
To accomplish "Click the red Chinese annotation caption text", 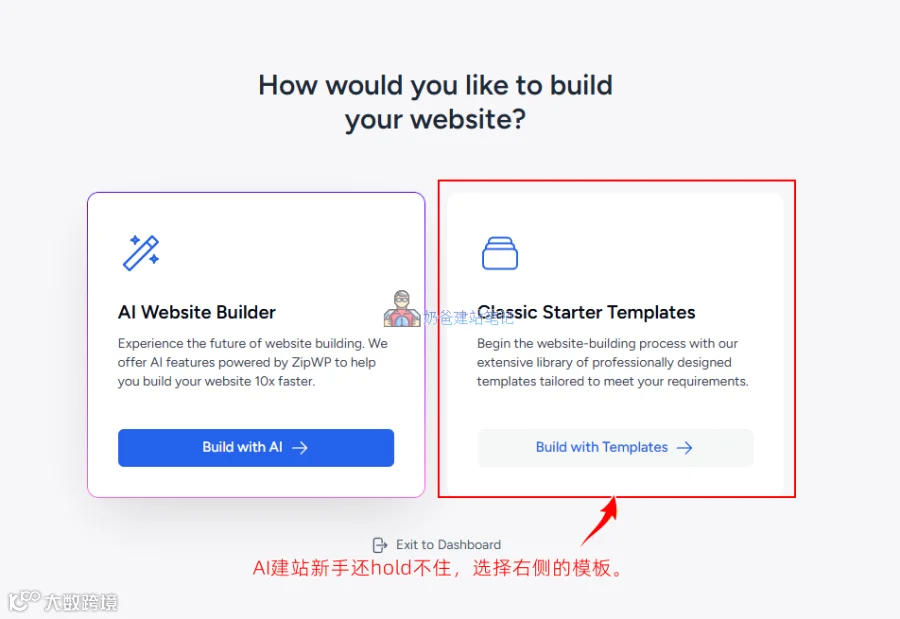I will tap(439, 568).
